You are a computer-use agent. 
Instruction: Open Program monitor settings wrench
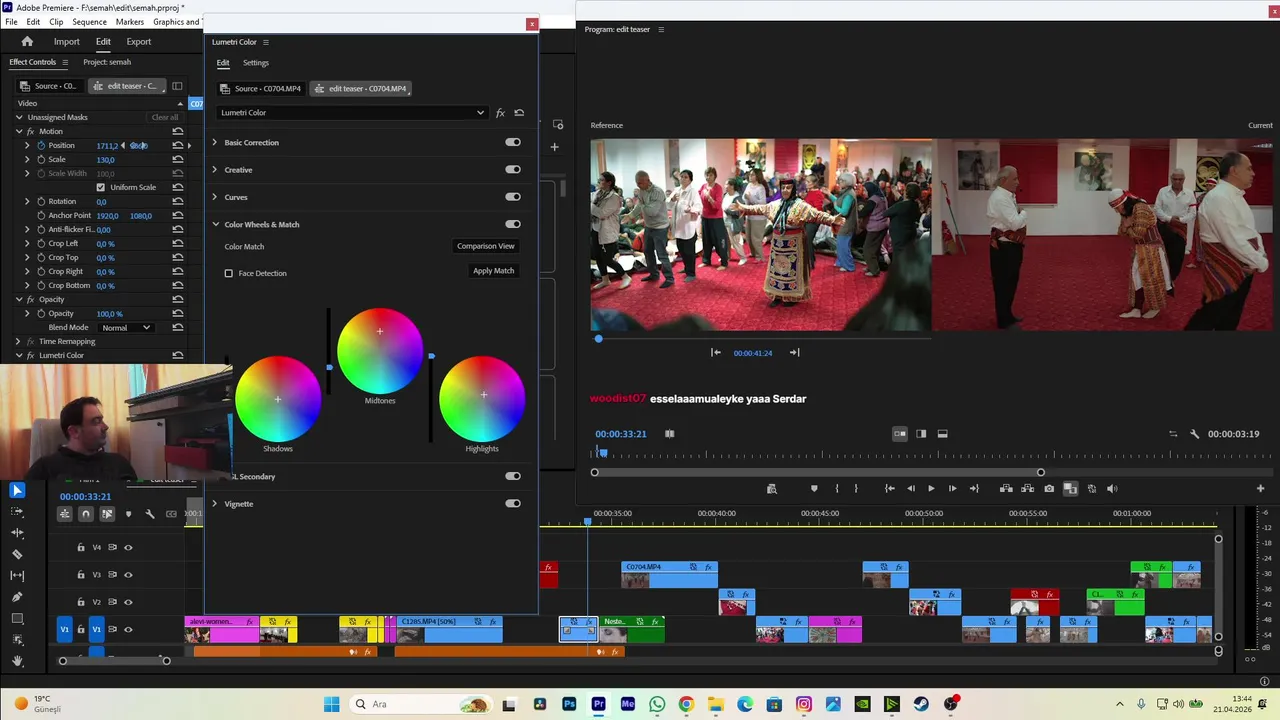pos(1194,434)
